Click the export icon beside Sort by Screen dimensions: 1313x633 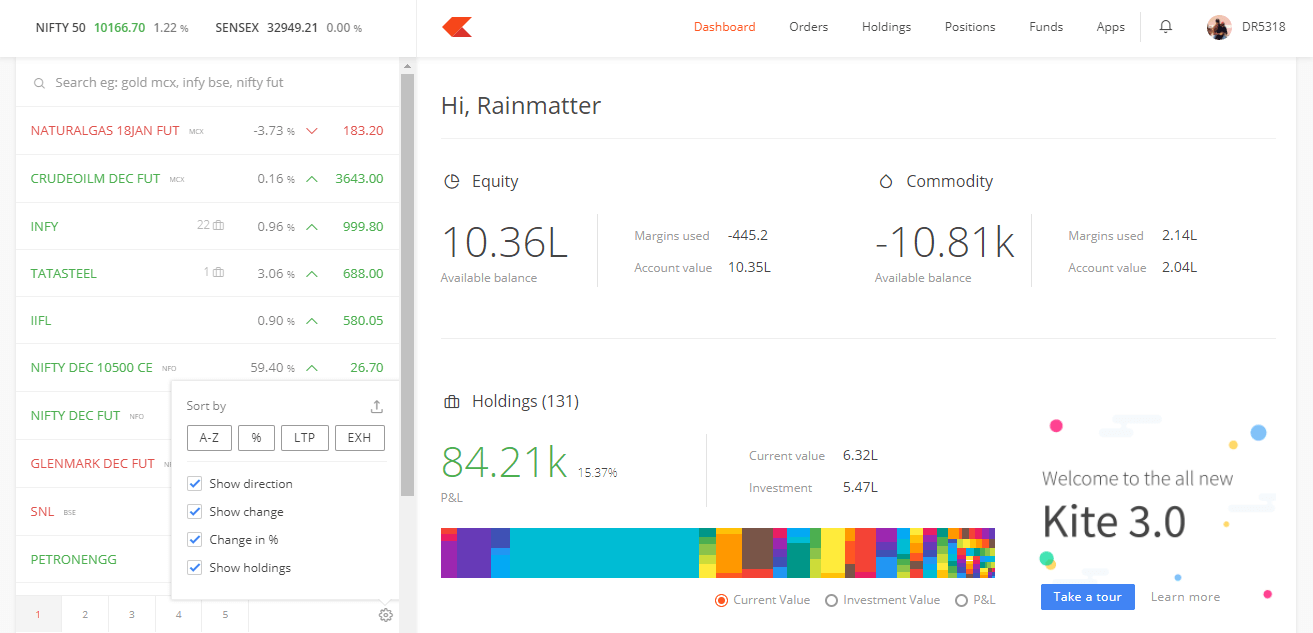tap(377, 407)
